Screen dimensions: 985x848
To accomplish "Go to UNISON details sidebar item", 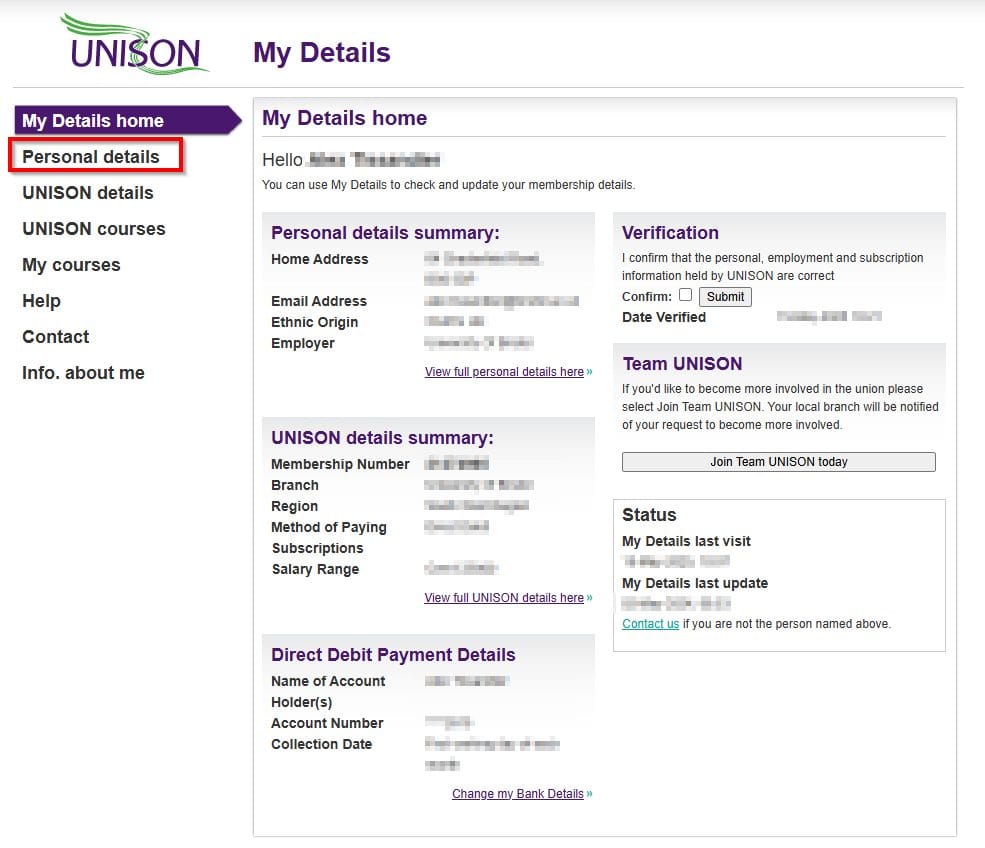I will coord(88,193).
